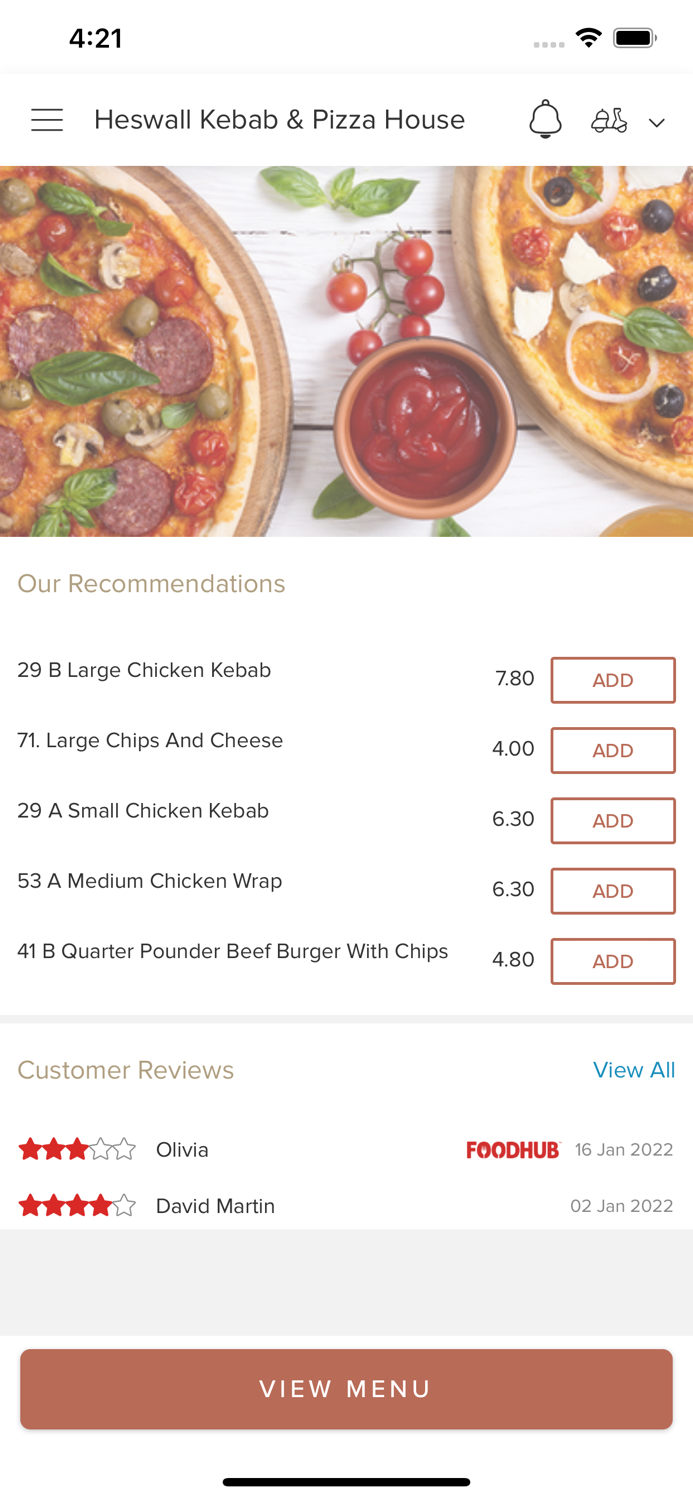Image resolution: width=693 pixels, height=1500 pixels.
Task: Tap the VIEW MENU button
Action: [346, 1388]
